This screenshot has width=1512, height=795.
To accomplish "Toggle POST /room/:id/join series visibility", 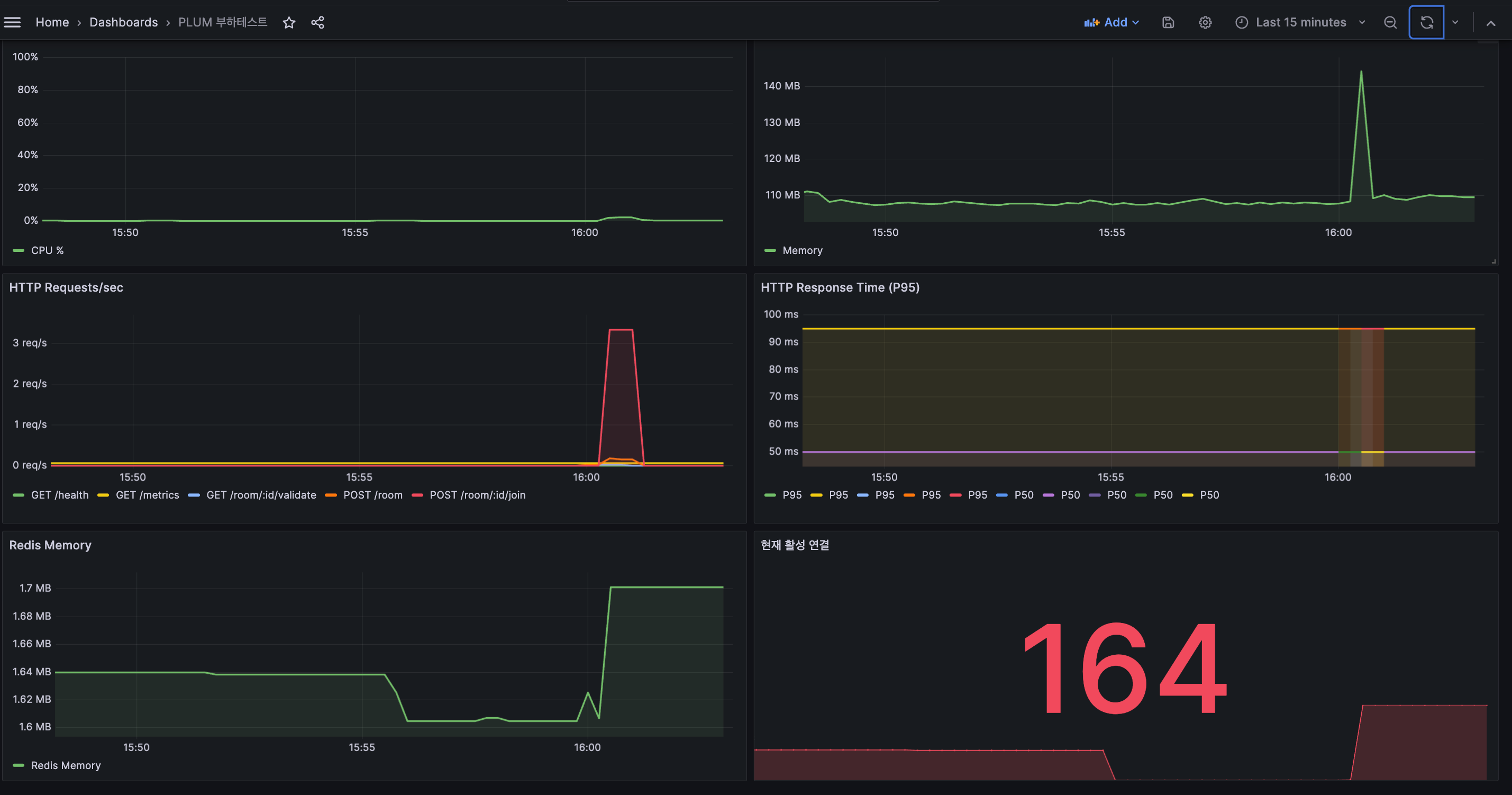I will [x=469, y=495].
